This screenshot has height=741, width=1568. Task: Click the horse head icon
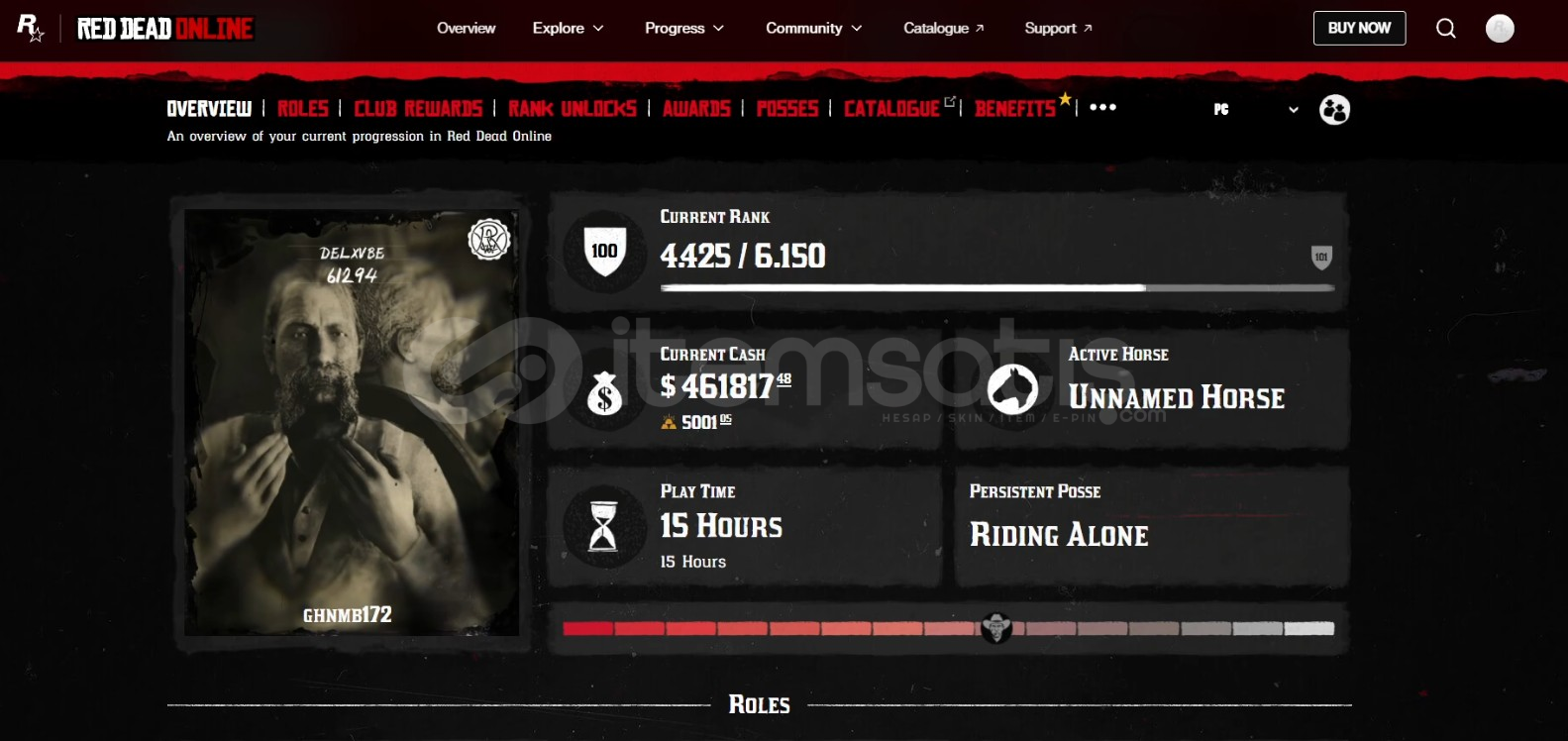click(1012, 389)
